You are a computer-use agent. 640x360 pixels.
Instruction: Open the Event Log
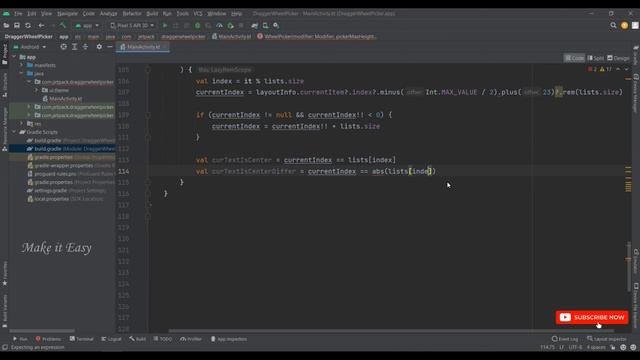tap(565, 339)
